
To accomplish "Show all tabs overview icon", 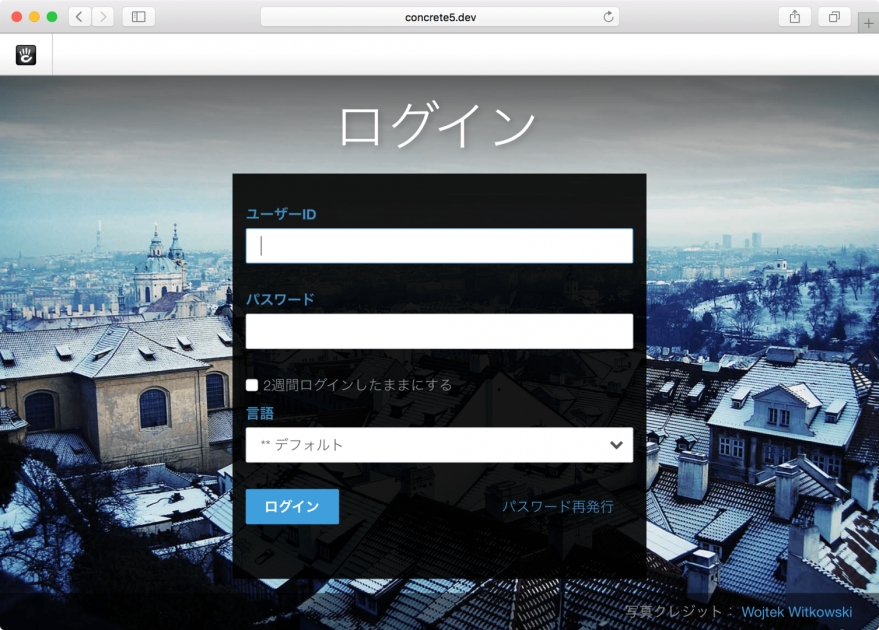I will click(x=833, y=17).
